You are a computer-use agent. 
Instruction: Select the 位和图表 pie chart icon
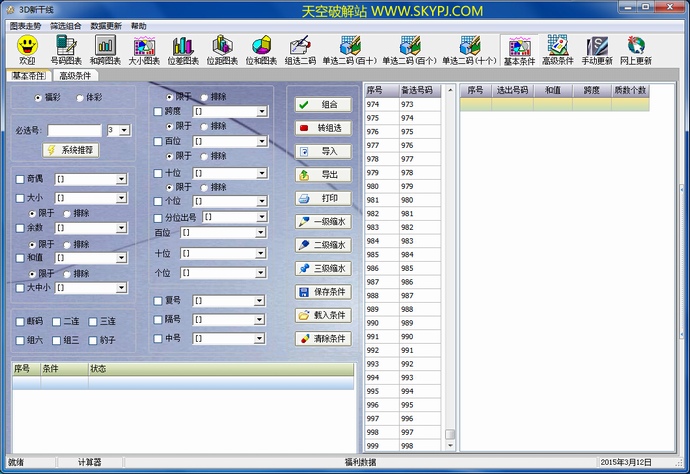click(x=262, y=46)
